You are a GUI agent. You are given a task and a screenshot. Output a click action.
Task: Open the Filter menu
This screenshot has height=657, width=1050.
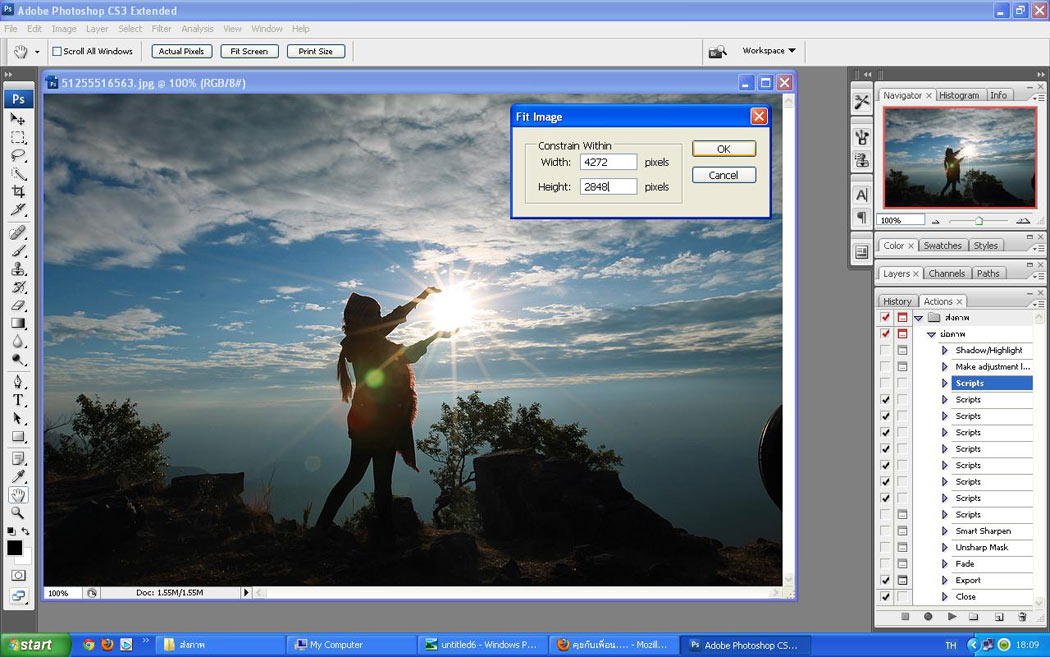click(161, 29)
